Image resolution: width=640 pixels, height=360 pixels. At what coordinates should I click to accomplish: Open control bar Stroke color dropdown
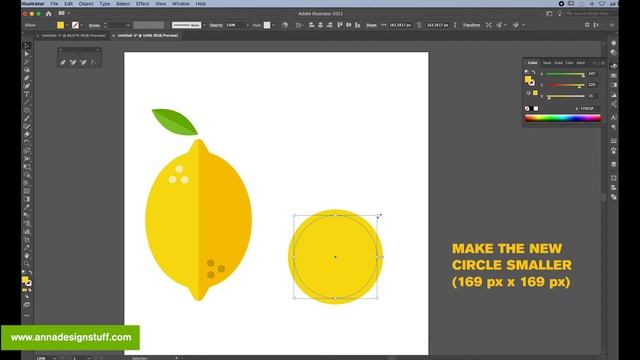(82, 25)
